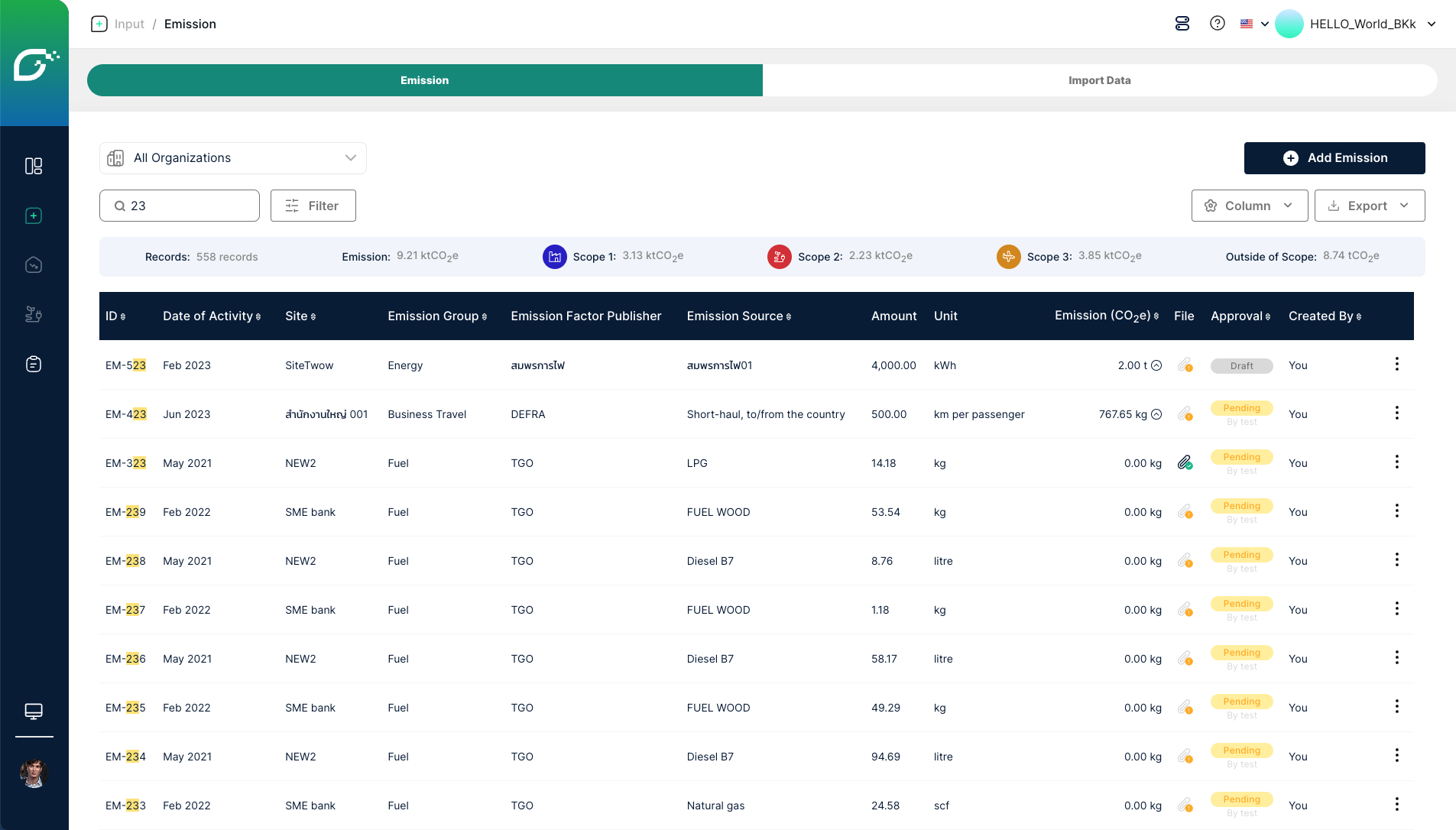Viewport: 1456px width, 830px height.
Task: Open the Export dropdown
Action: 1369,206
